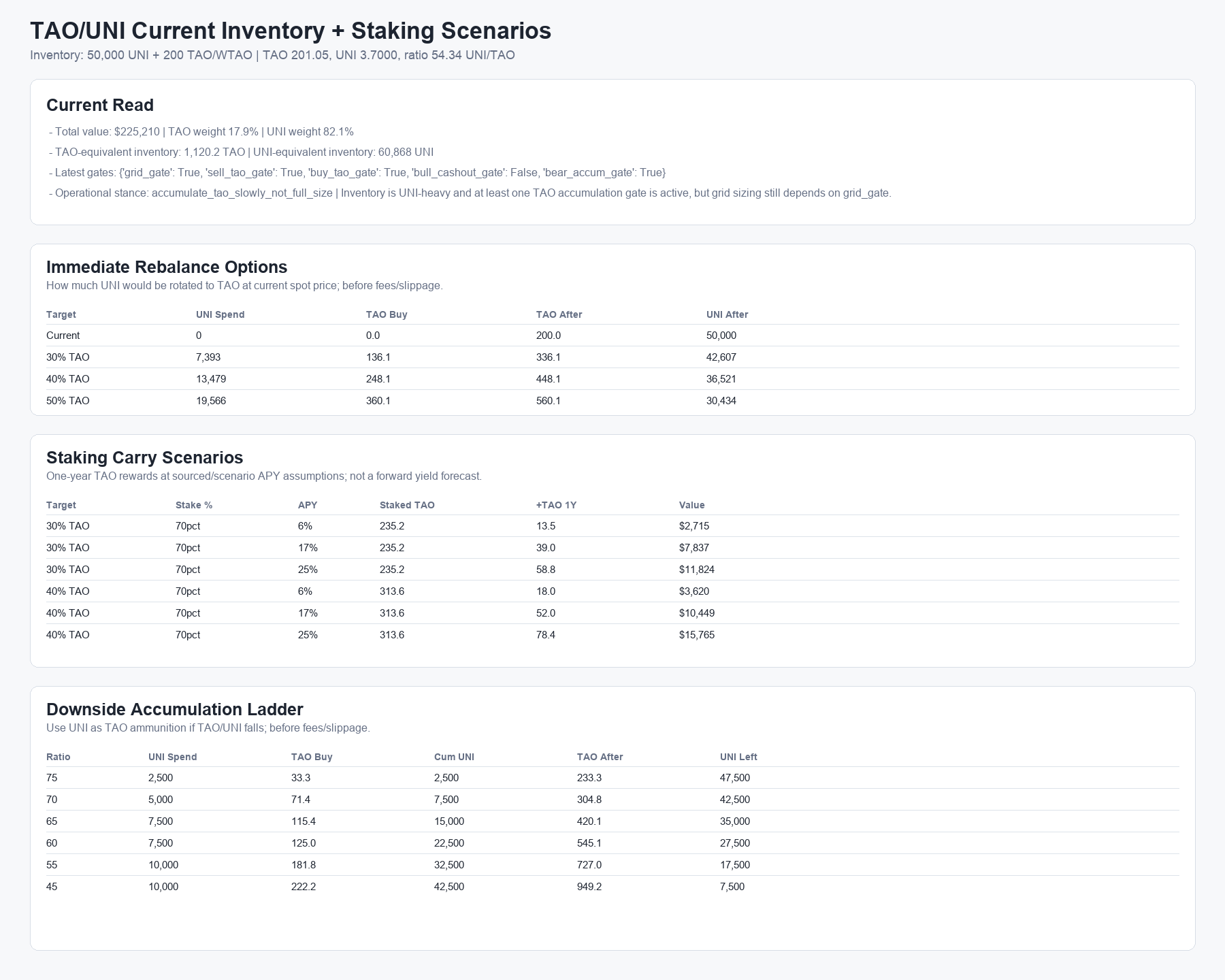The width and height of the screenshot is (1225, 980).
Task: Select the ratio 75 ladder row
Action: pos(612,778)
